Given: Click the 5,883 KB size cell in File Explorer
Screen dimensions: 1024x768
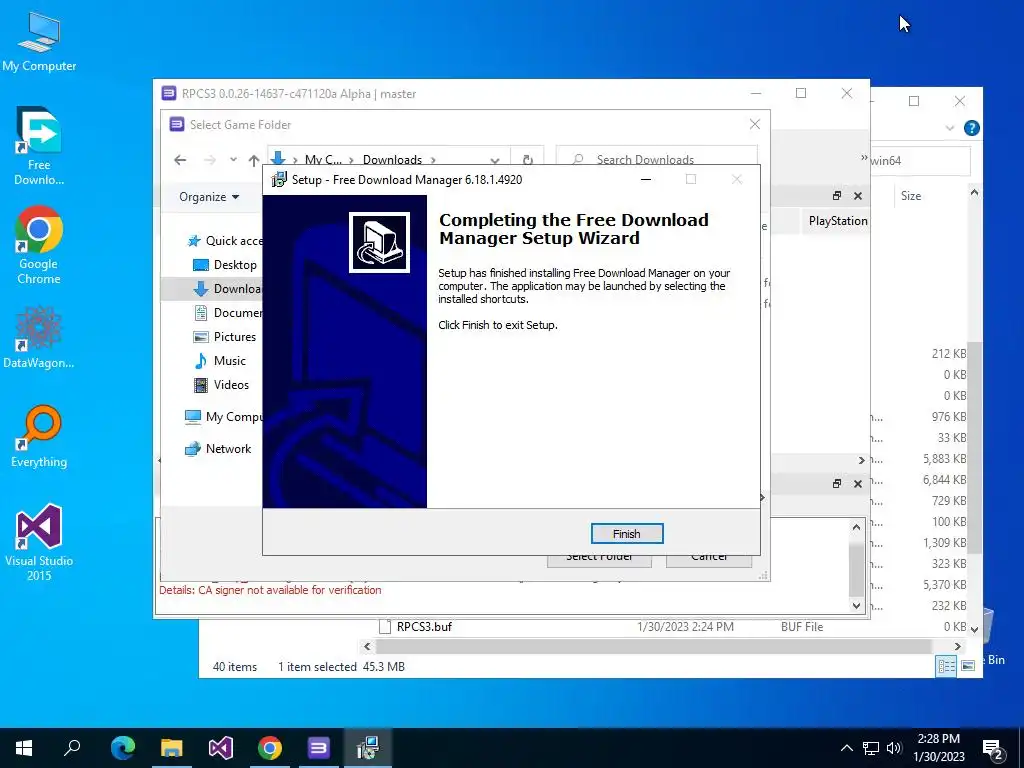Looking at the screenshot, I should pyautogui.click(x=944, y=459).
